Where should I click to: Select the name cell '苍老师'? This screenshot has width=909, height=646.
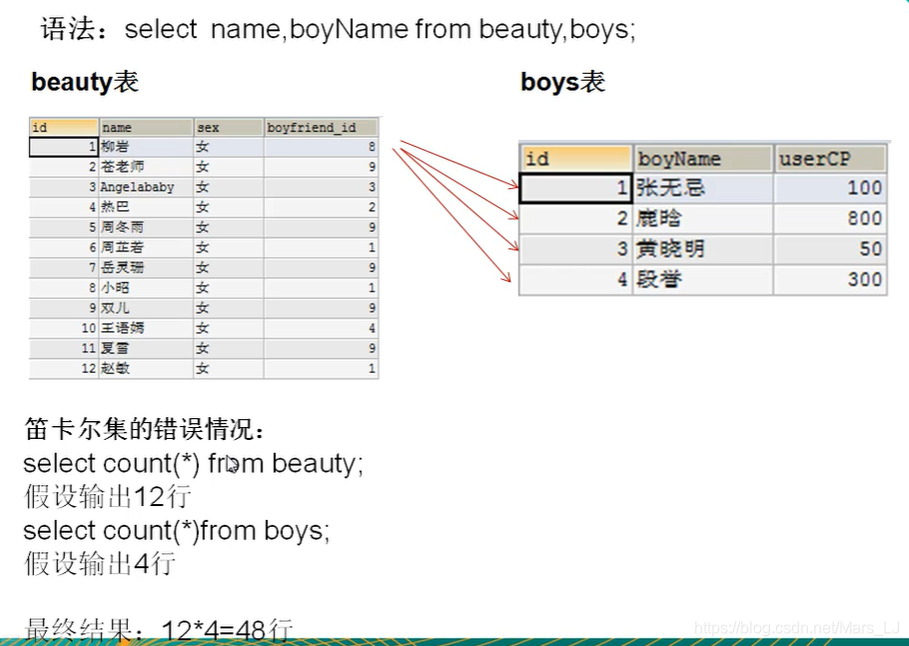[146, 167]
